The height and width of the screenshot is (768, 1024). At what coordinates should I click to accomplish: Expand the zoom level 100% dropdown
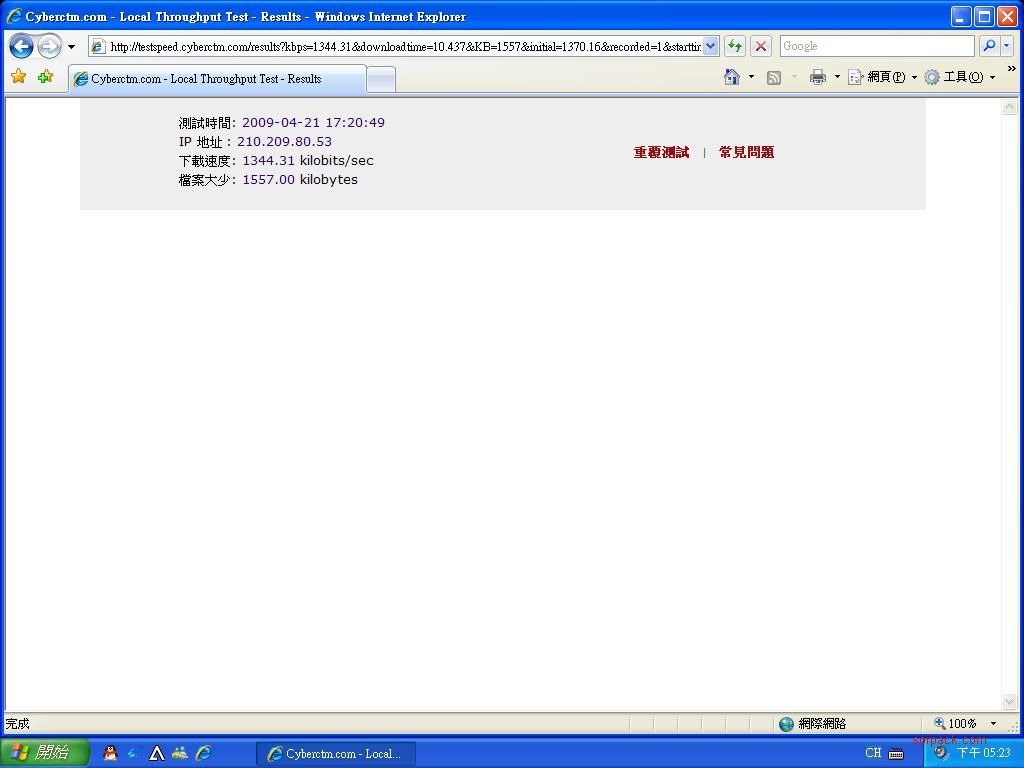[993, 723]
